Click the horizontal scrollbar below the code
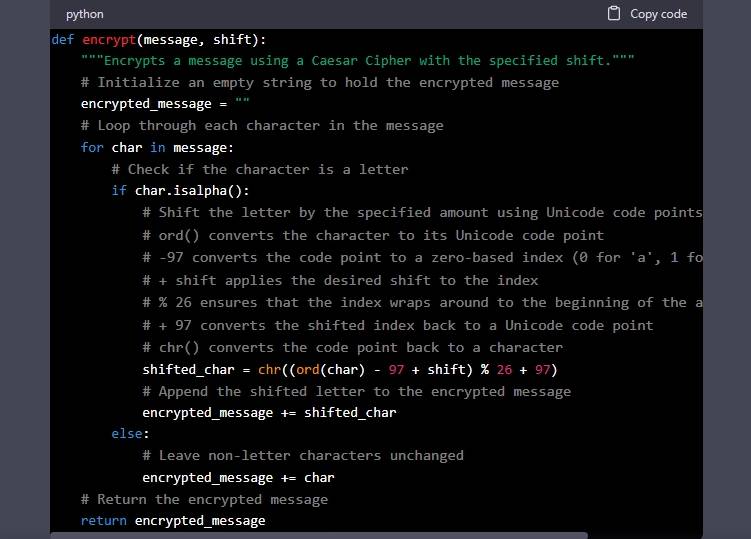751x539 pixels. coord(319,536)
